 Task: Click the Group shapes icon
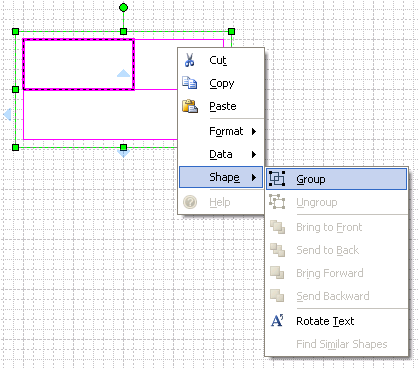click(x=277, y=178)
